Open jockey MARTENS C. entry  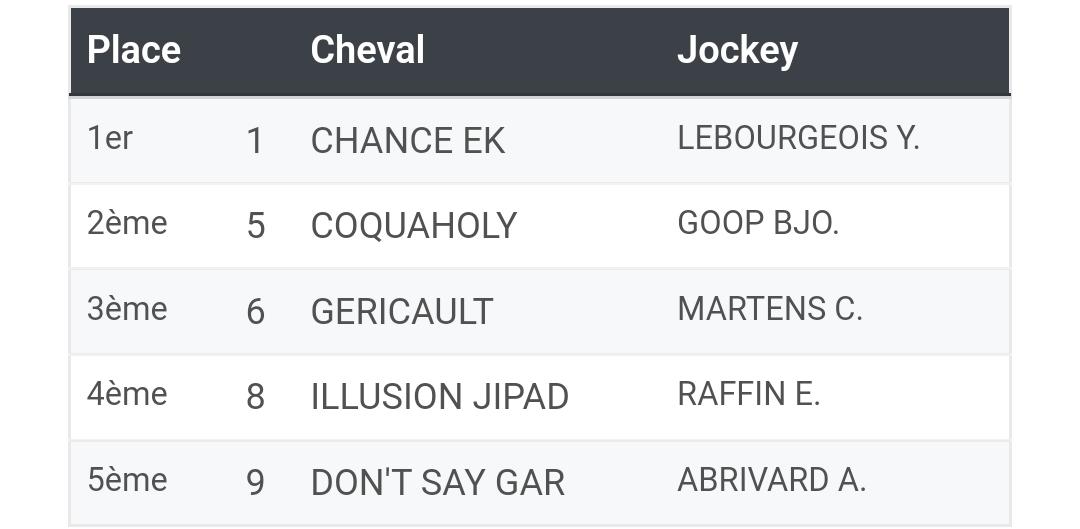769,309
